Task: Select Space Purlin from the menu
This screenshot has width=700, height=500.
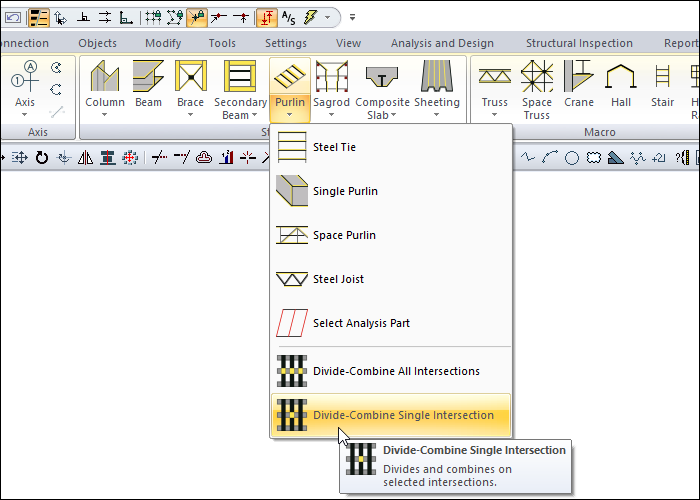Action: pos(391,235)
